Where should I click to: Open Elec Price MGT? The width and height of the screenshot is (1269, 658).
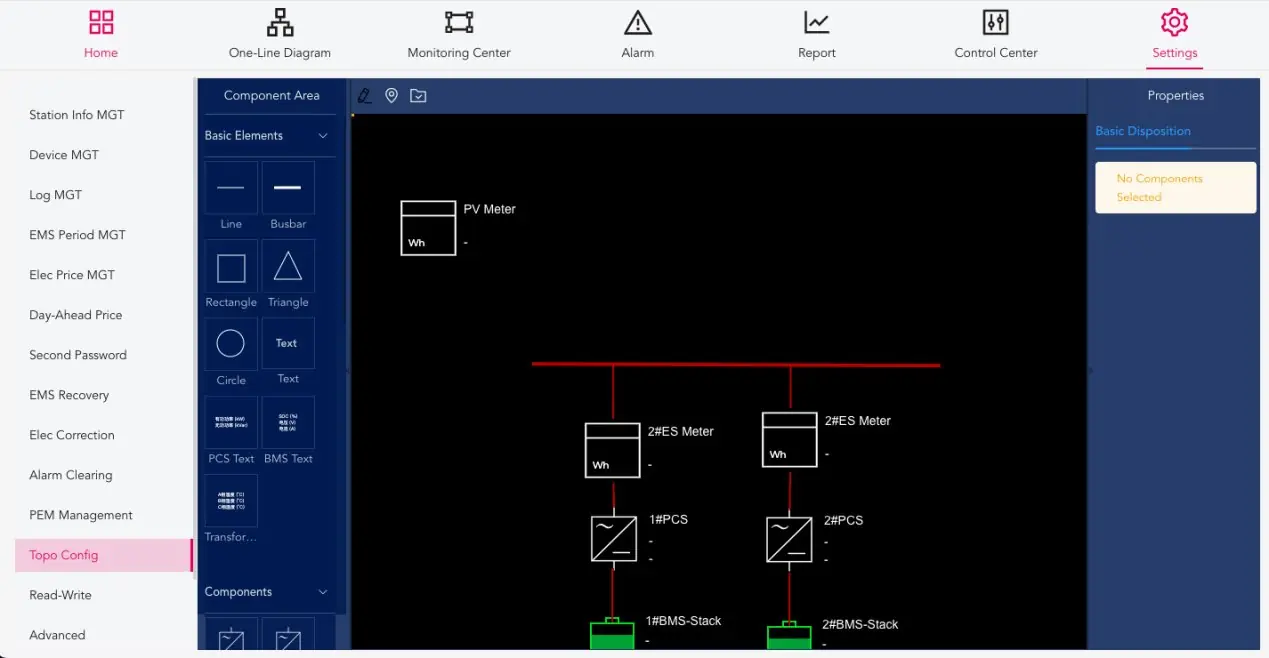72,275
